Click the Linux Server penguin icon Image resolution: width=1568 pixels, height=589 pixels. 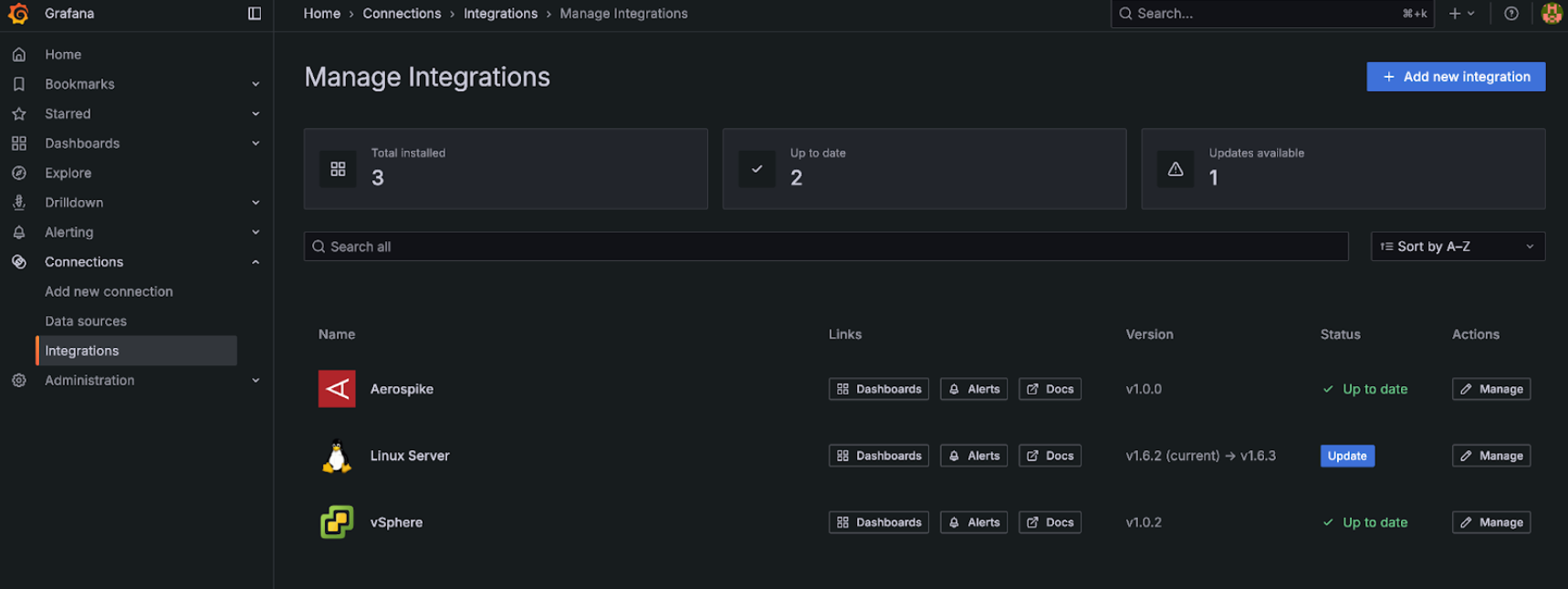click(337, 457)
